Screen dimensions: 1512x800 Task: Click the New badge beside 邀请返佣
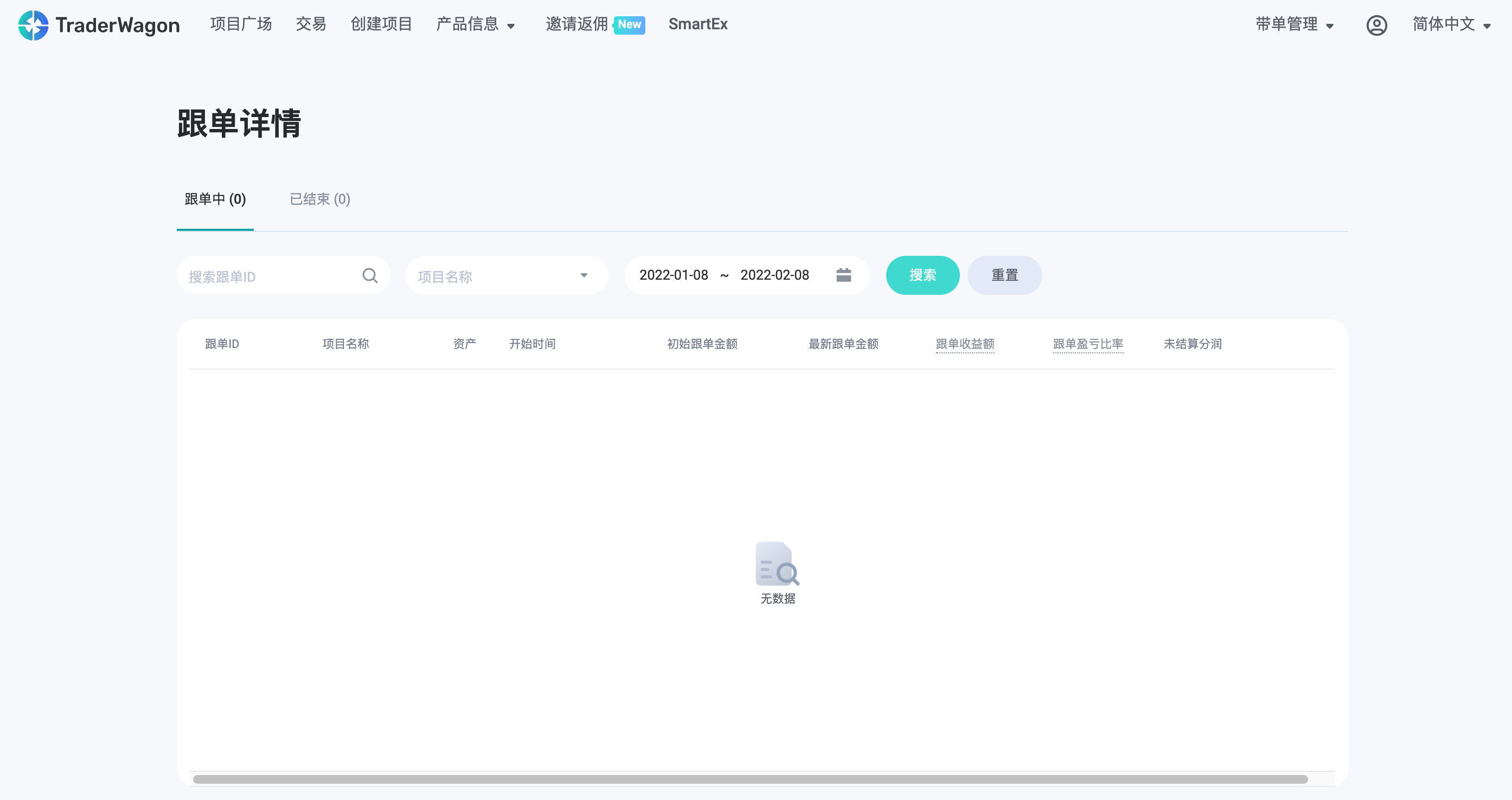coord(629,24)
